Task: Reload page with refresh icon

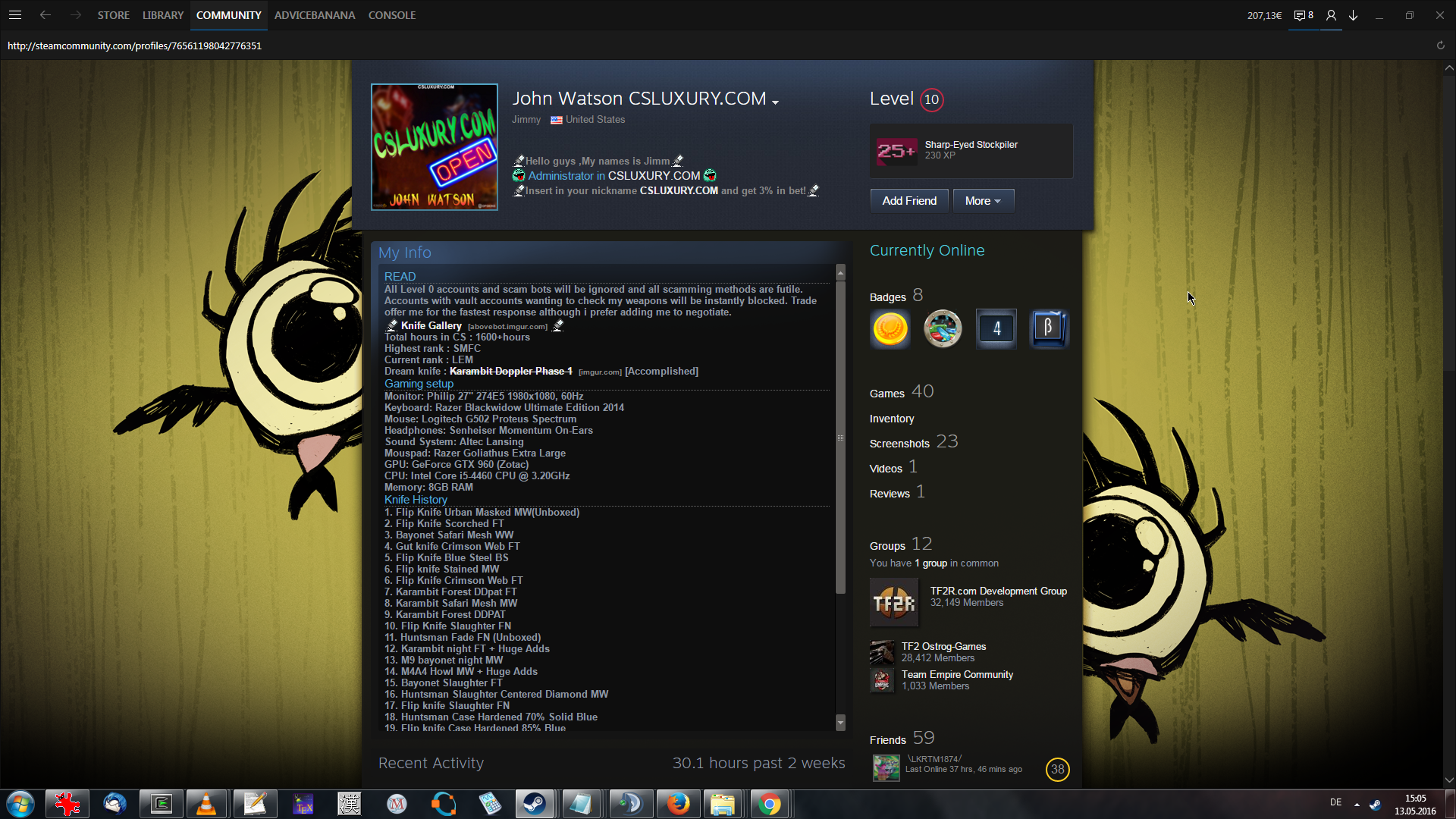Action: pos(1440,45)
